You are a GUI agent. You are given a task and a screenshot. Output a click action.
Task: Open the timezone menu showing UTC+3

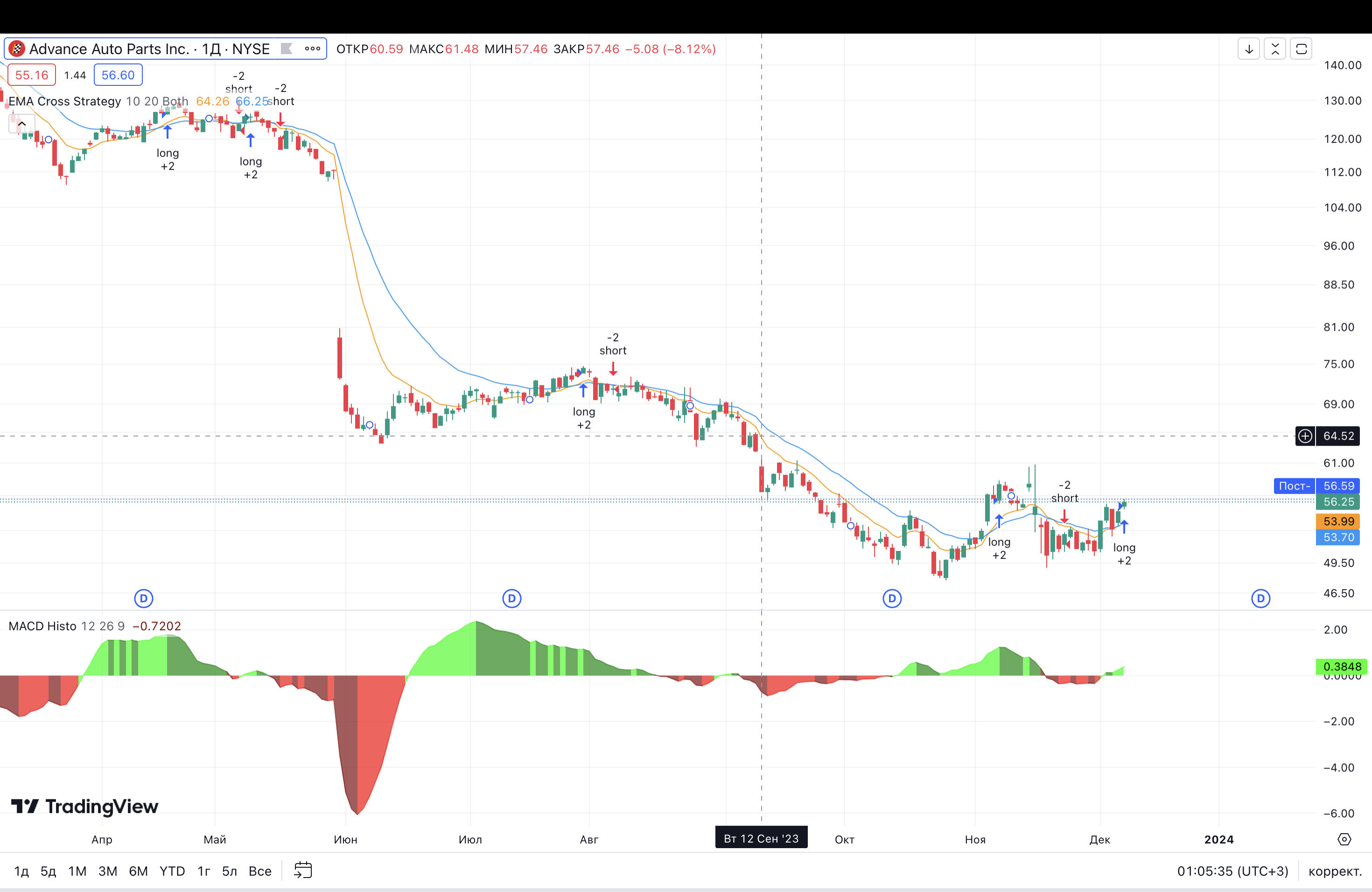pyautogui.click(x=1232, y=871)
